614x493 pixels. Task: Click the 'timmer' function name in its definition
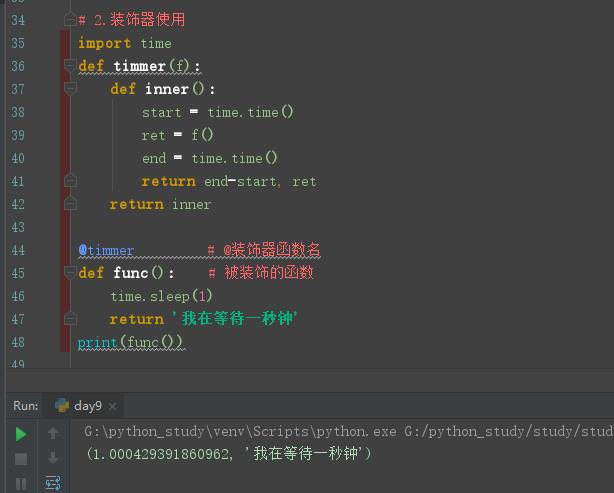tap(139, 66)
